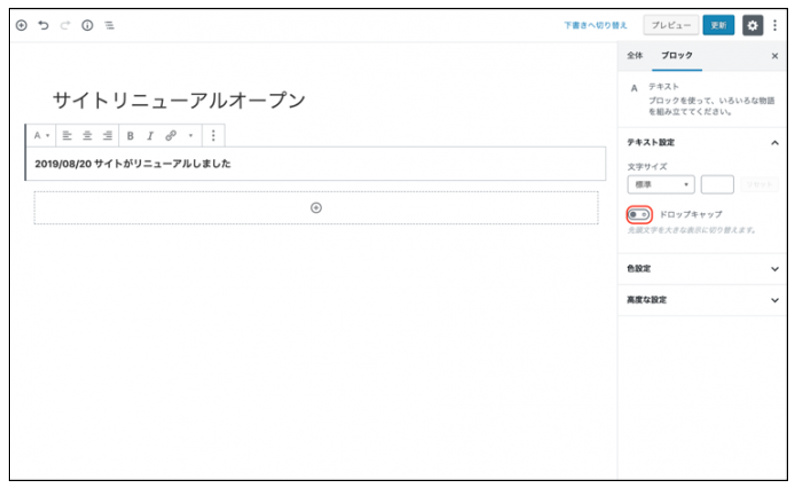Toggle the settings sidebar with gear icon
Viewport: 796px width, 486px height.
(x=753, y=25)
